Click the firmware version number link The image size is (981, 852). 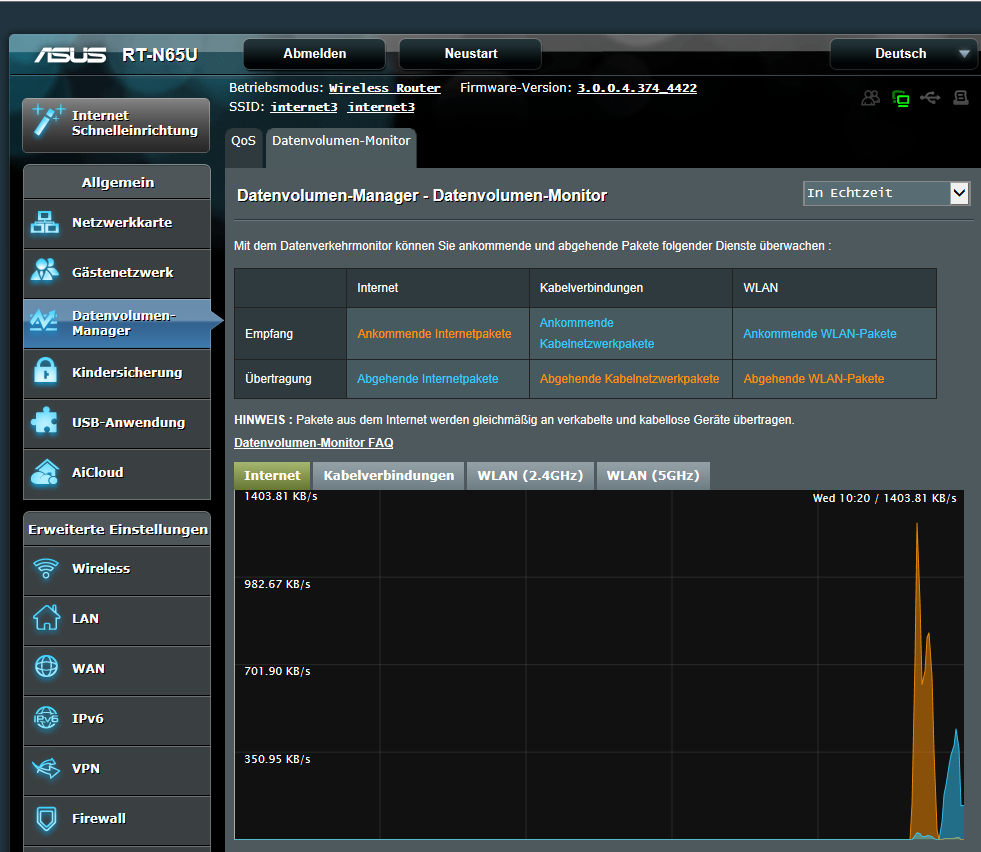point(636,88)
